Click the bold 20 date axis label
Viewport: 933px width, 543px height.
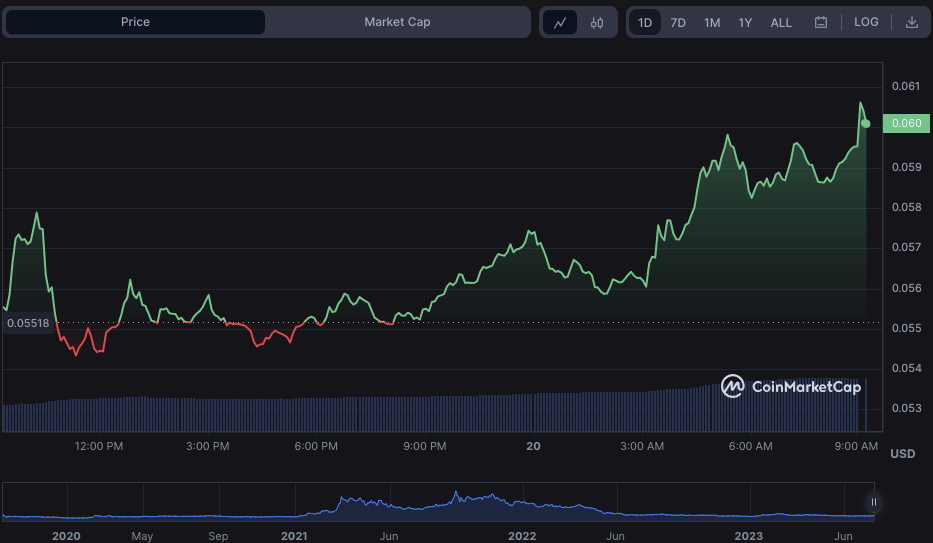click(x=533, y=446)
